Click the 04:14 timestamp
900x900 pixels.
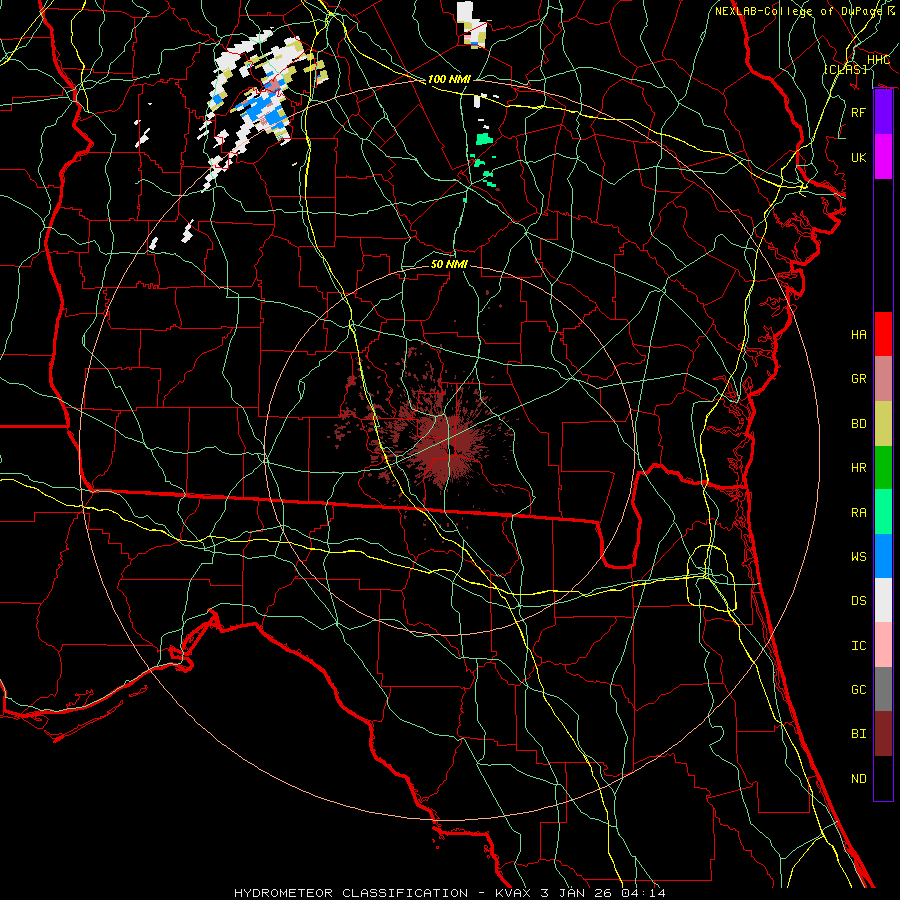[645, 893]
